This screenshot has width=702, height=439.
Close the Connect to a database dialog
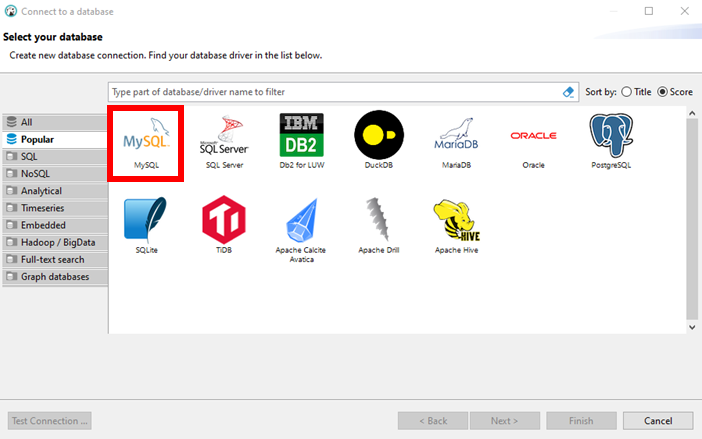(685, 11)
